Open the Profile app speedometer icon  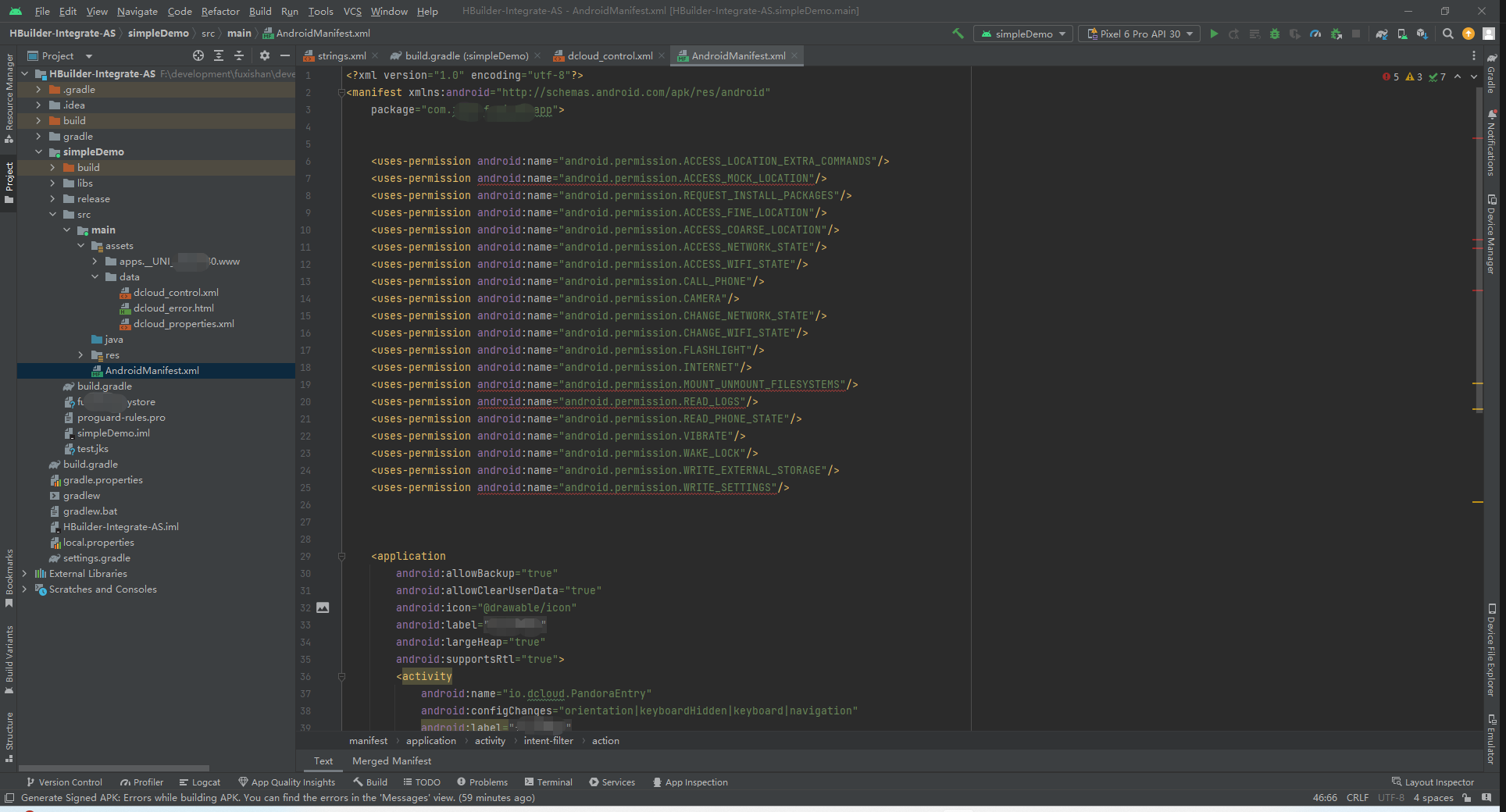1315,34
